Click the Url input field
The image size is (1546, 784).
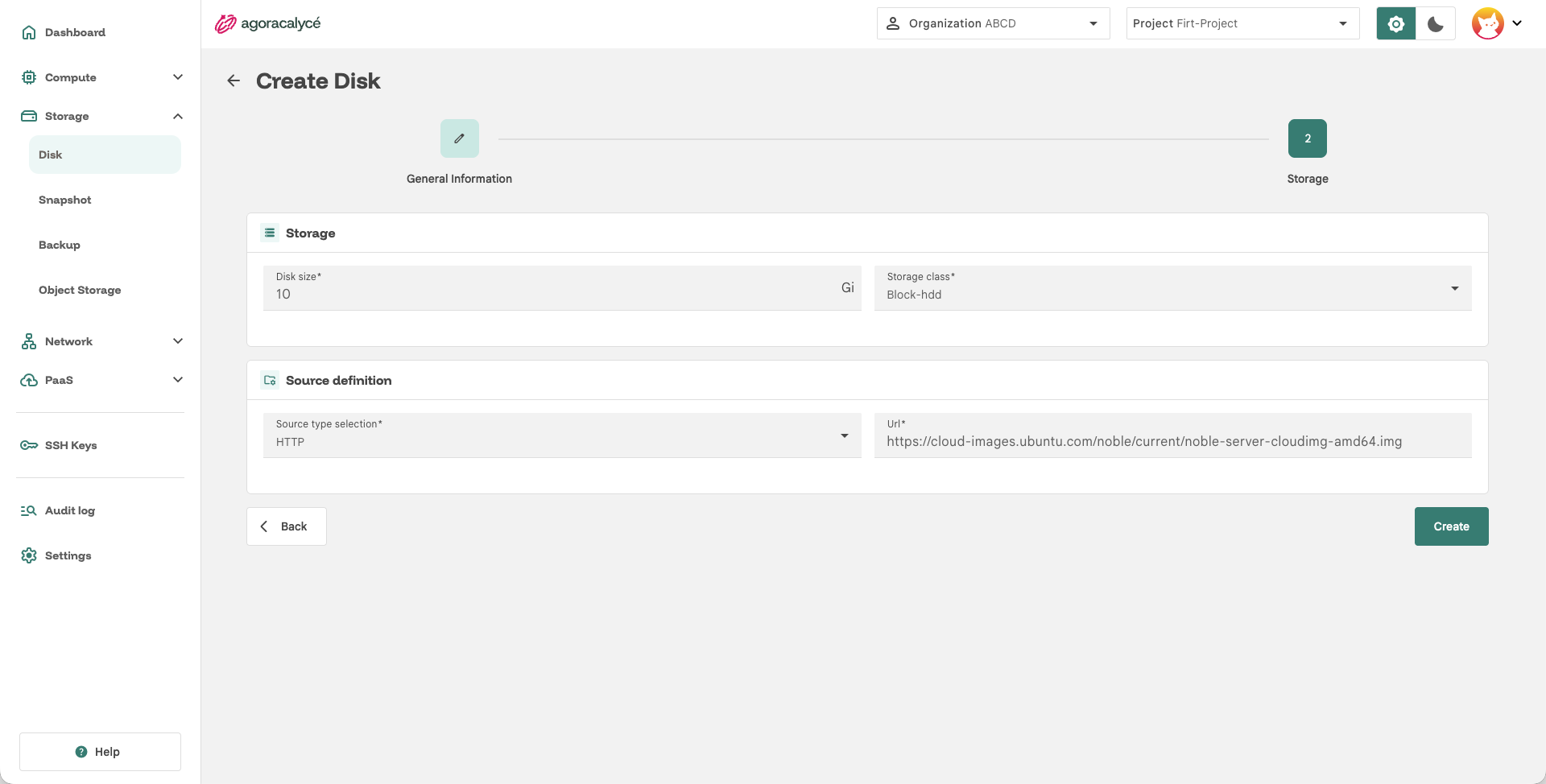coord(1172,435)
